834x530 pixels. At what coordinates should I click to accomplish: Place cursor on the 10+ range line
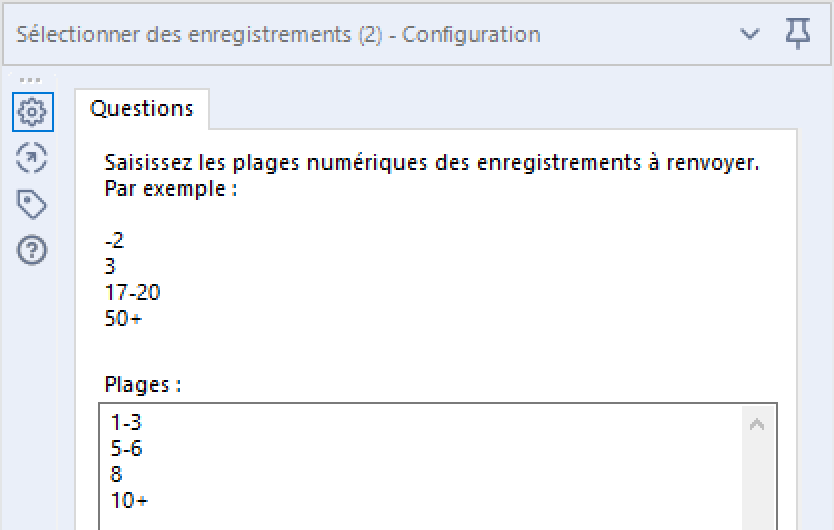click(x=129, y=500)
